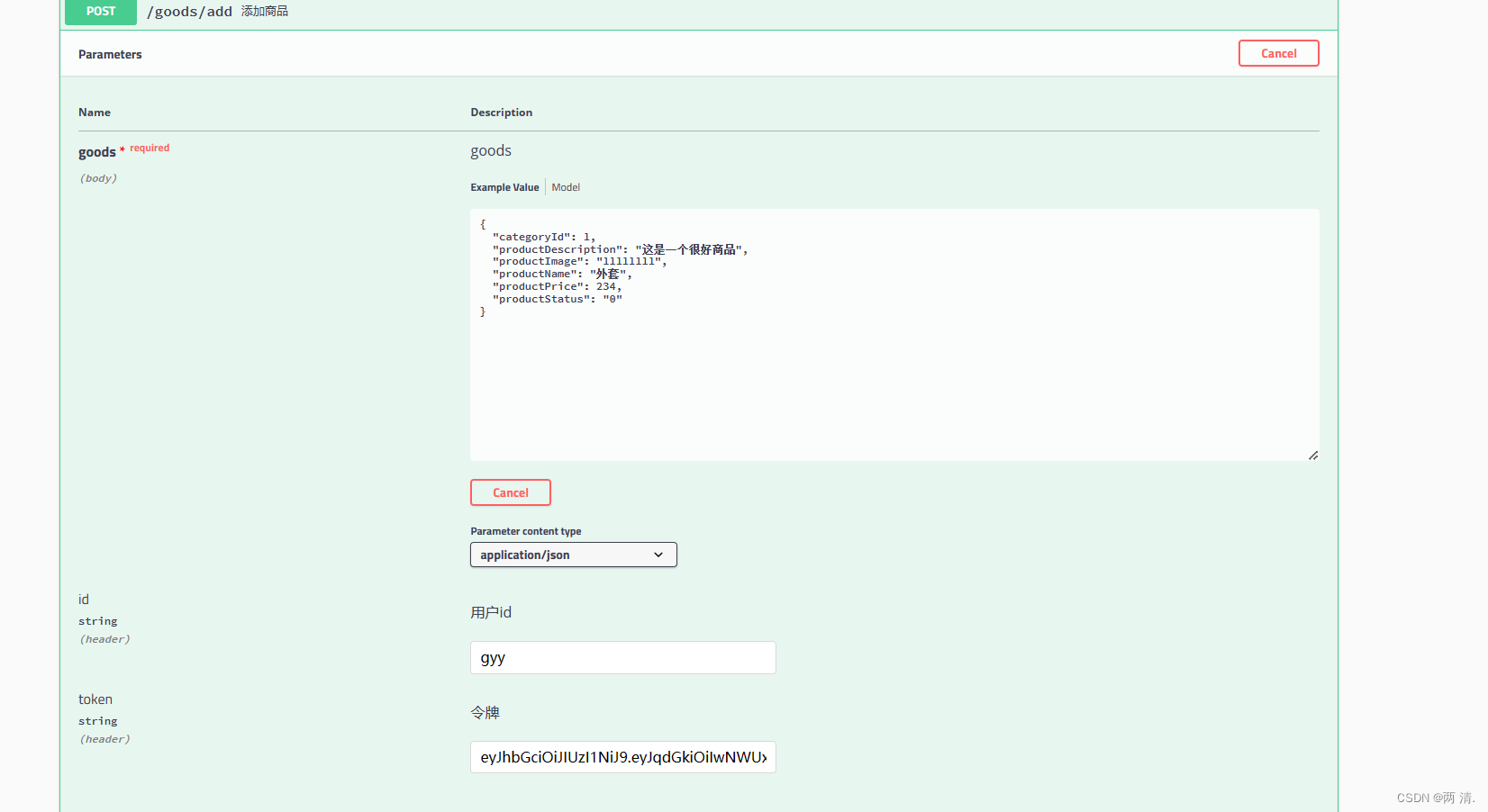Image resolution: width=1488 pixels, height=812 pixels.
Task: Click the green POST method badge
Action: (x=101, y=12)
